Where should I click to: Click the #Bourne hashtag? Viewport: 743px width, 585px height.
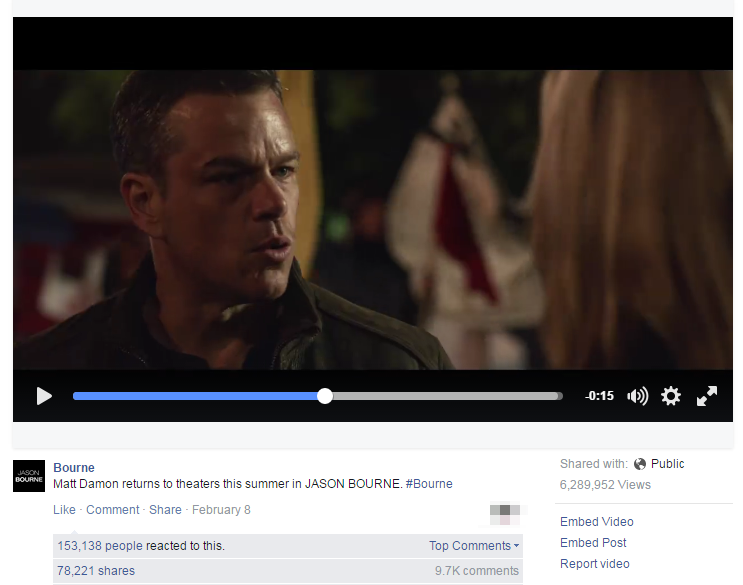point(429,484)
